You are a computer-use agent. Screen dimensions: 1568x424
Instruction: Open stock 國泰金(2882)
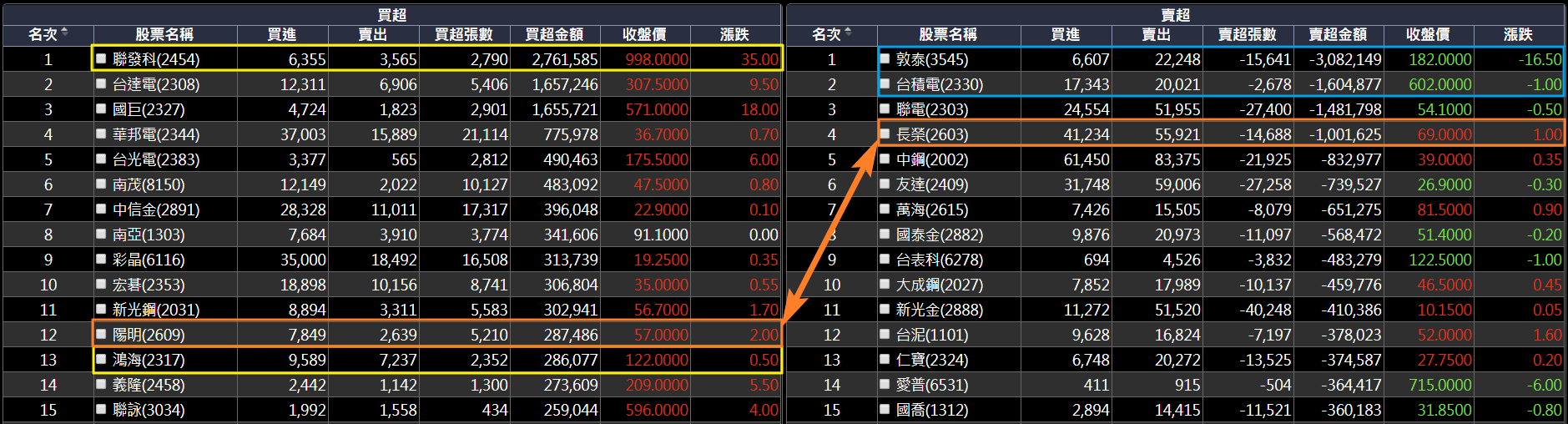pyautogui.click(x=940, y=235)
